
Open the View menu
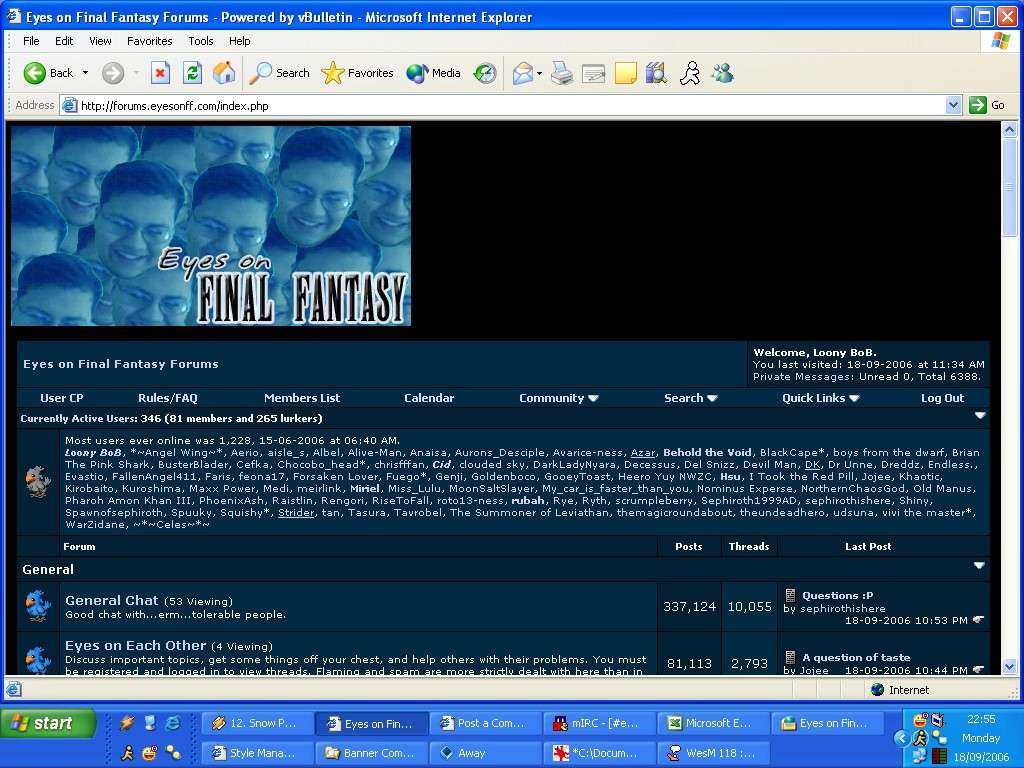[x=100, y=40]
